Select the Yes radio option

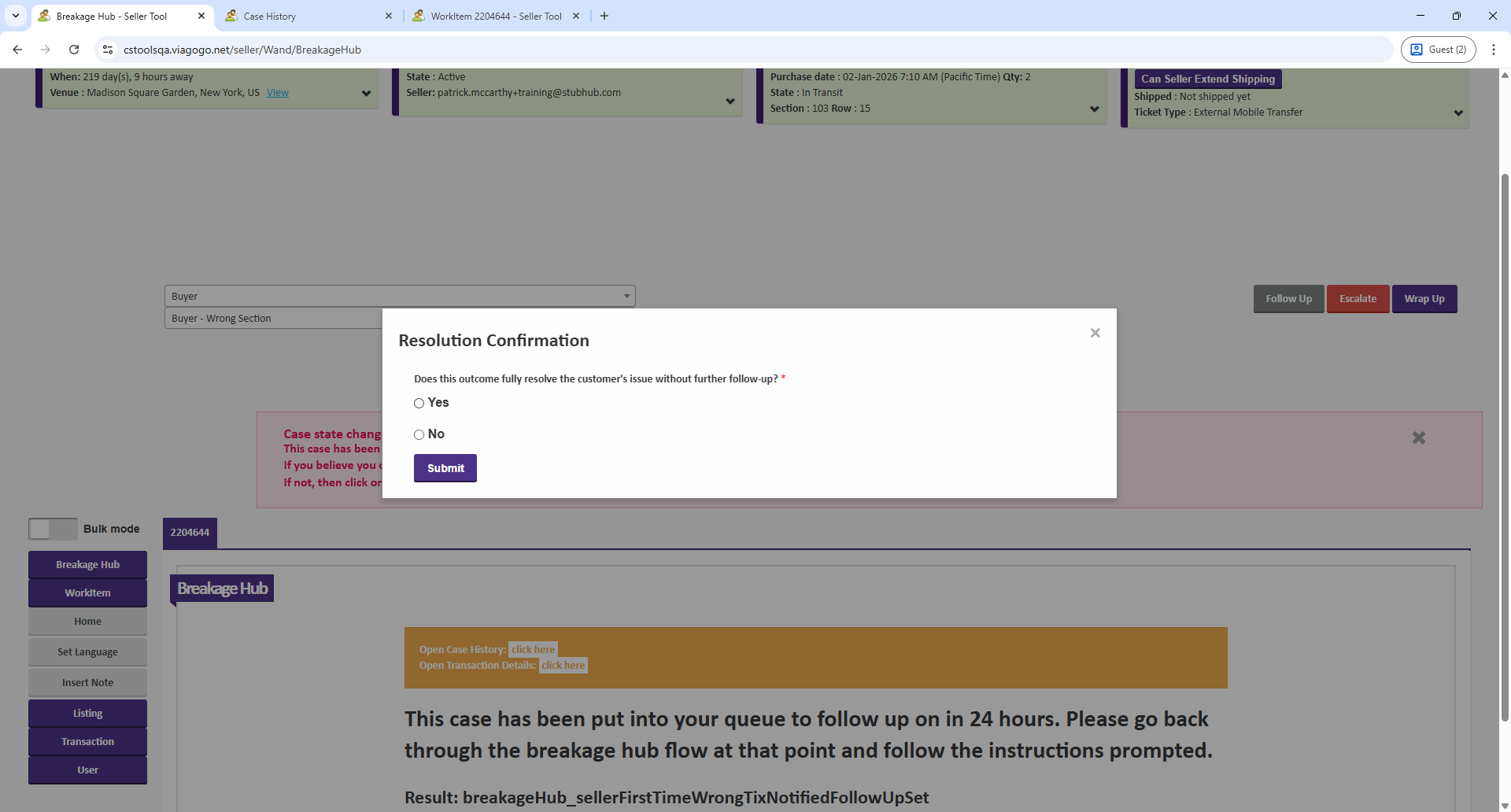click(x=419, y=403)
